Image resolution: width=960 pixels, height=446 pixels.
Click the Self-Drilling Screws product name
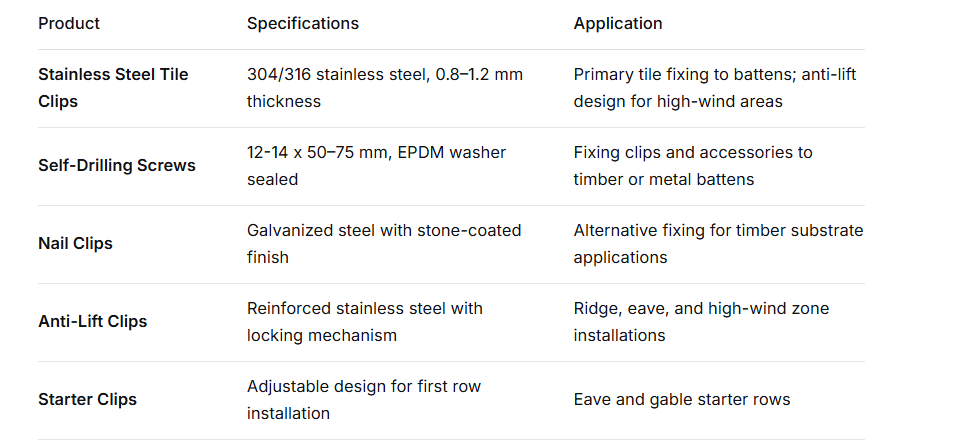click(x=116, y=165)
